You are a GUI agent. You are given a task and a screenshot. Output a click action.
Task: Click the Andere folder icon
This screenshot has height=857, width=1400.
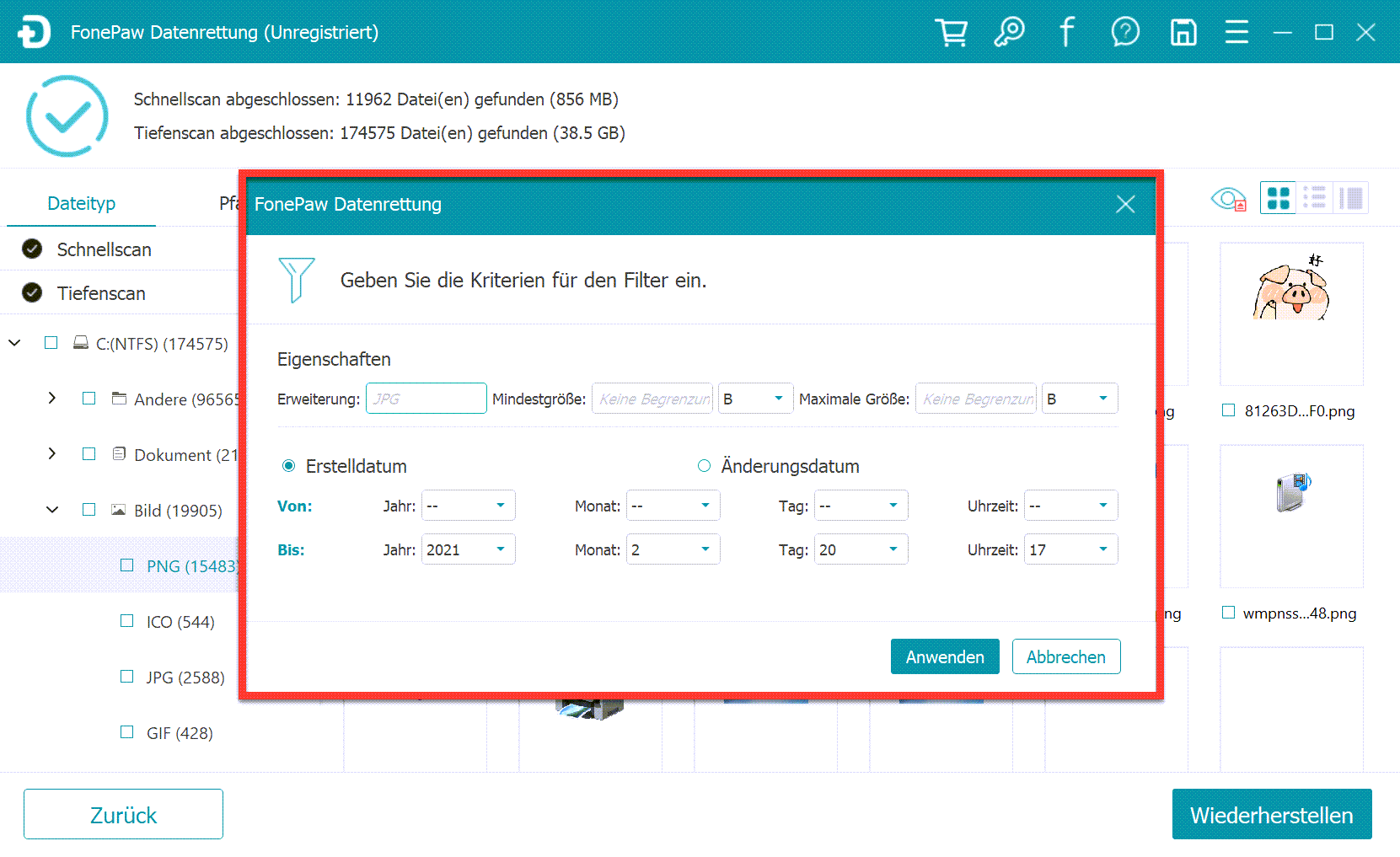click(x=120, y=399)
